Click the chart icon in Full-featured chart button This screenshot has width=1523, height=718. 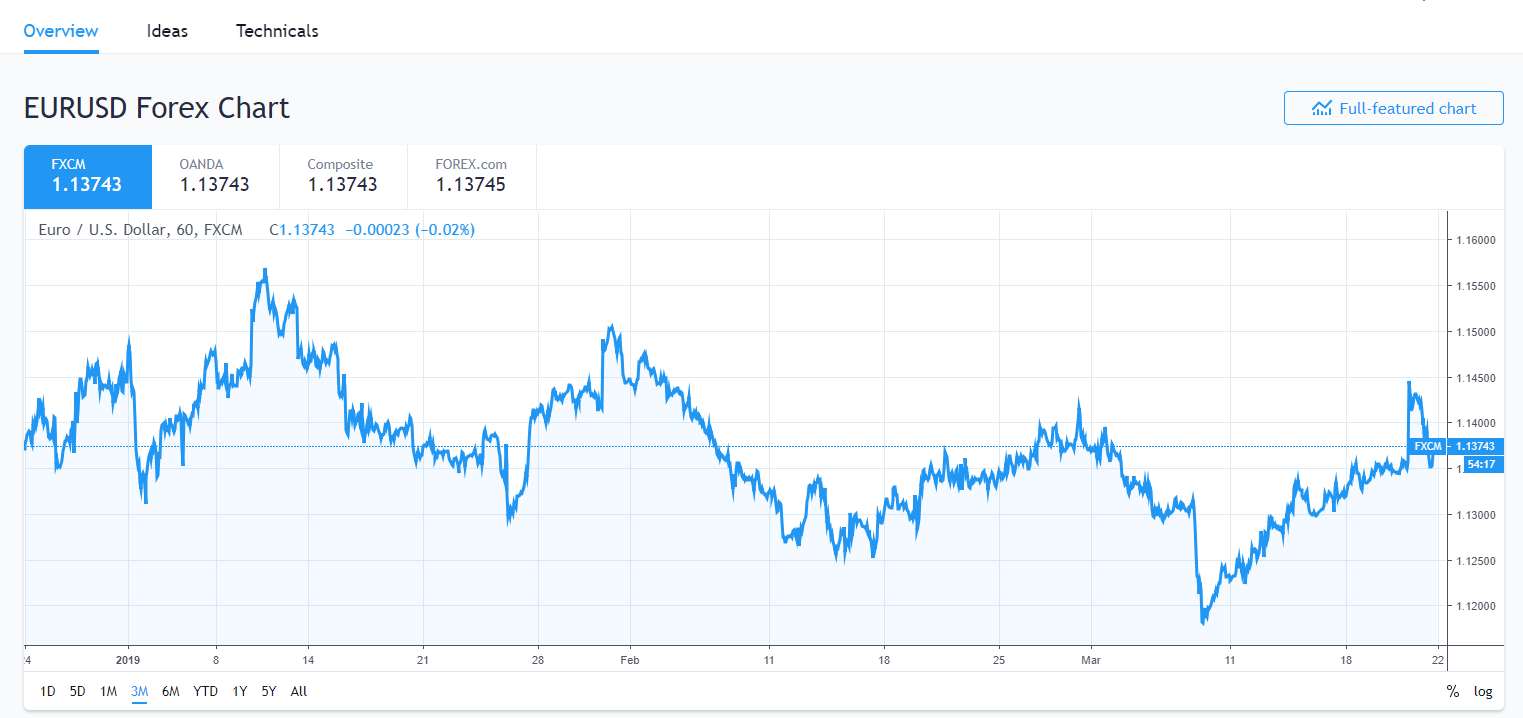coord(1322,108)
